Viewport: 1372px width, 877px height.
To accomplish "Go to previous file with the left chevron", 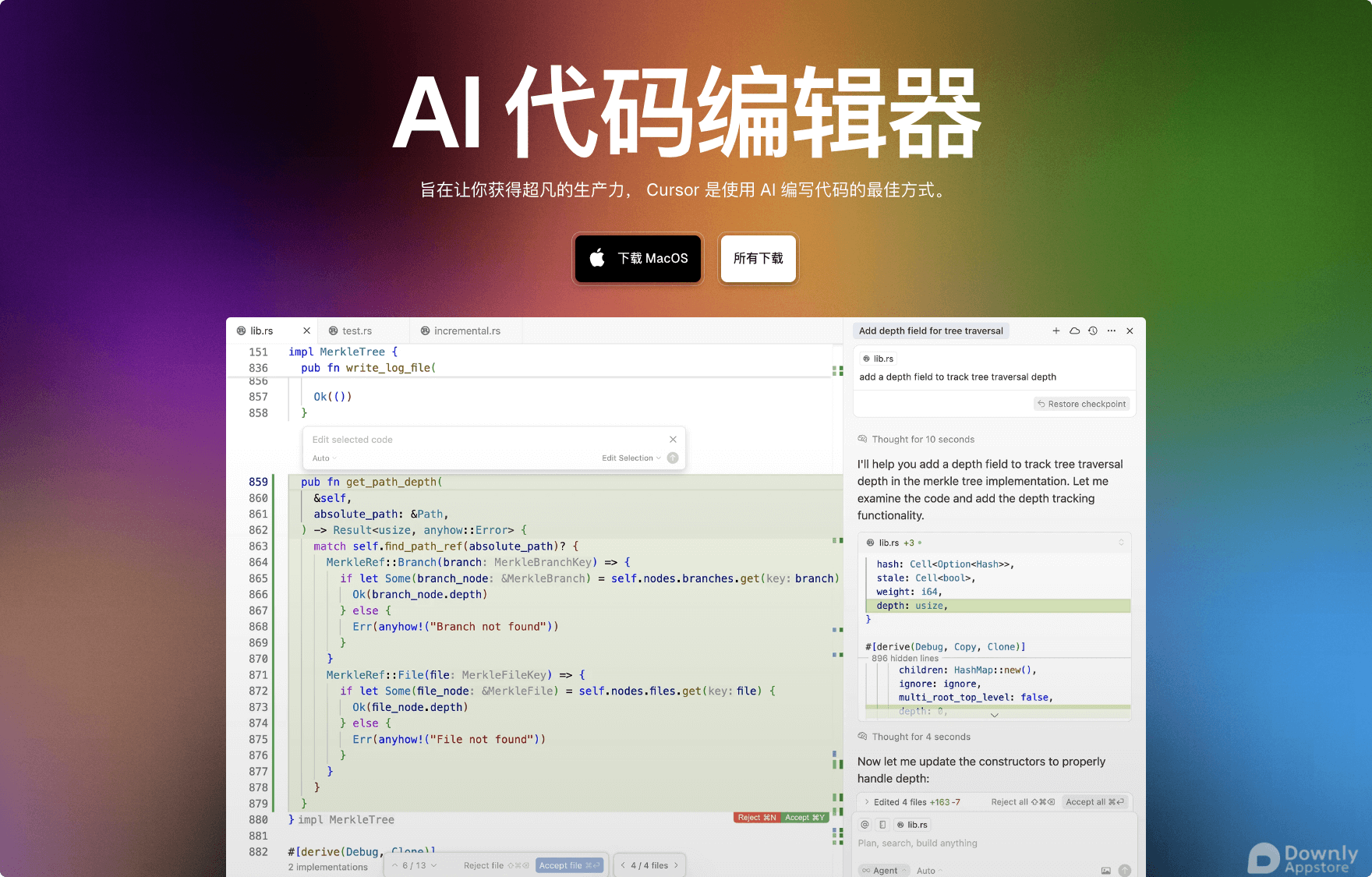I will click(x=623, y=865).
